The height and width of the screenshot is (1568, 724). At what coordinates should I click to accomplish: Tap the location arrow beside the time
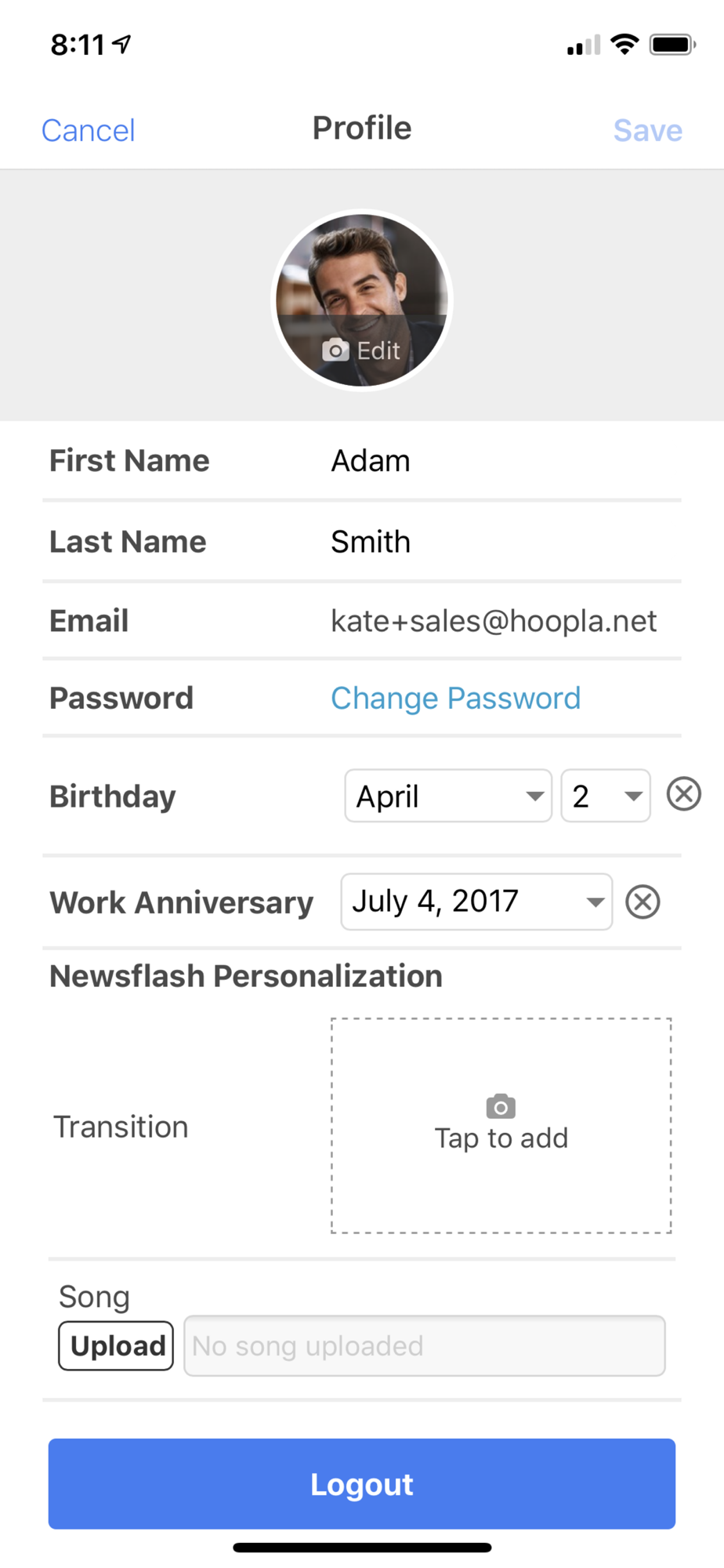121,44
